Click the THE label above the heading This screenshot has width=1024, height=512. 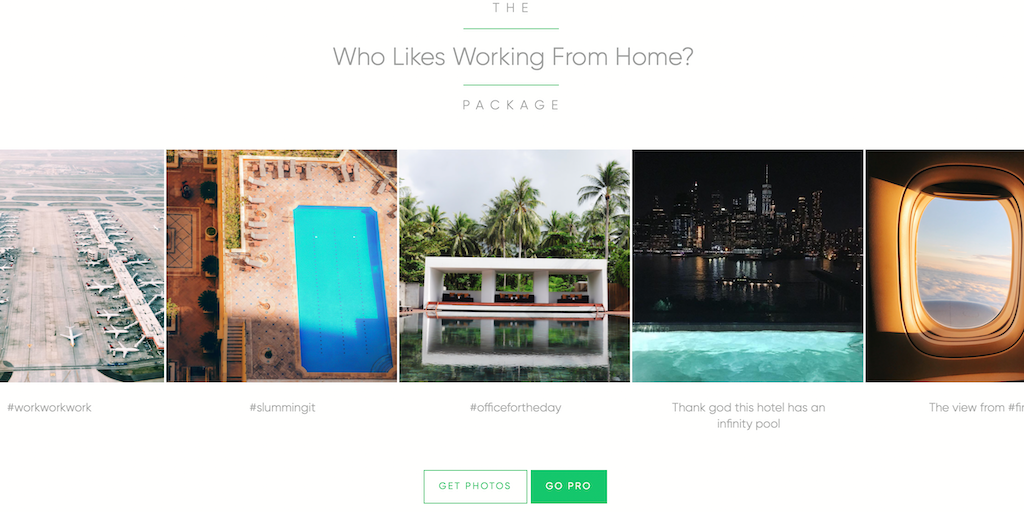(x=511, y=8)
